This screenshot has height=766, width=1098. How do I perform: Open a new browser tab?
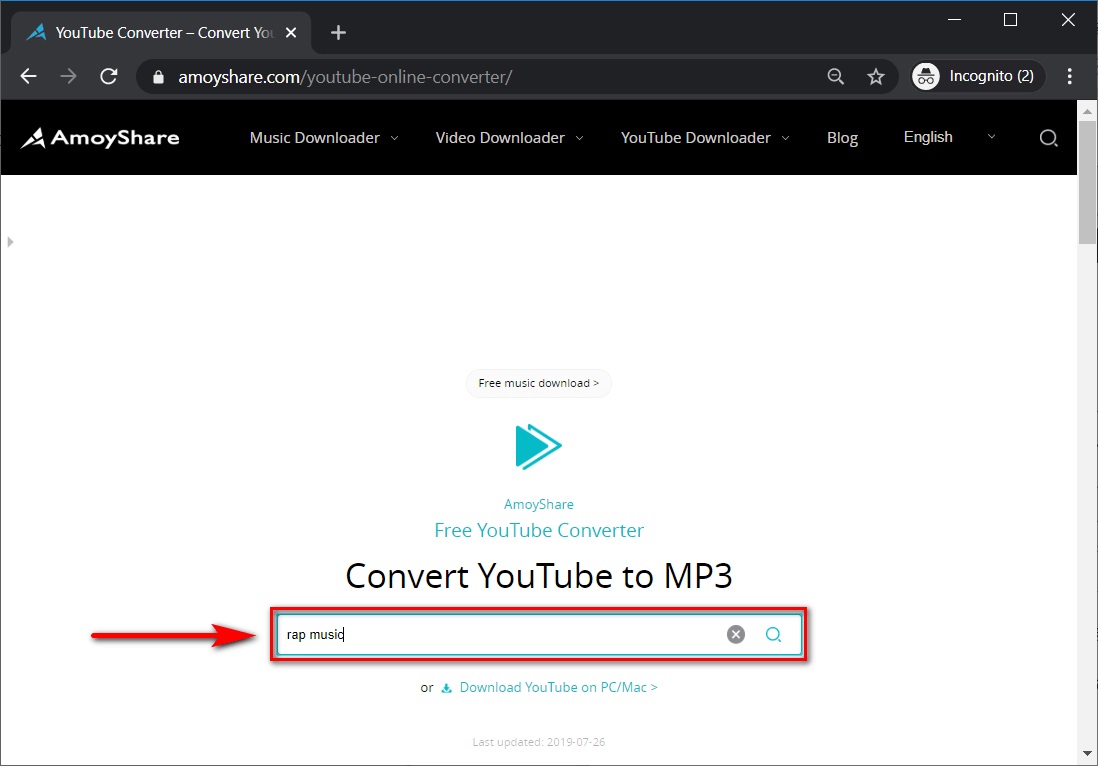coord(338,32)
